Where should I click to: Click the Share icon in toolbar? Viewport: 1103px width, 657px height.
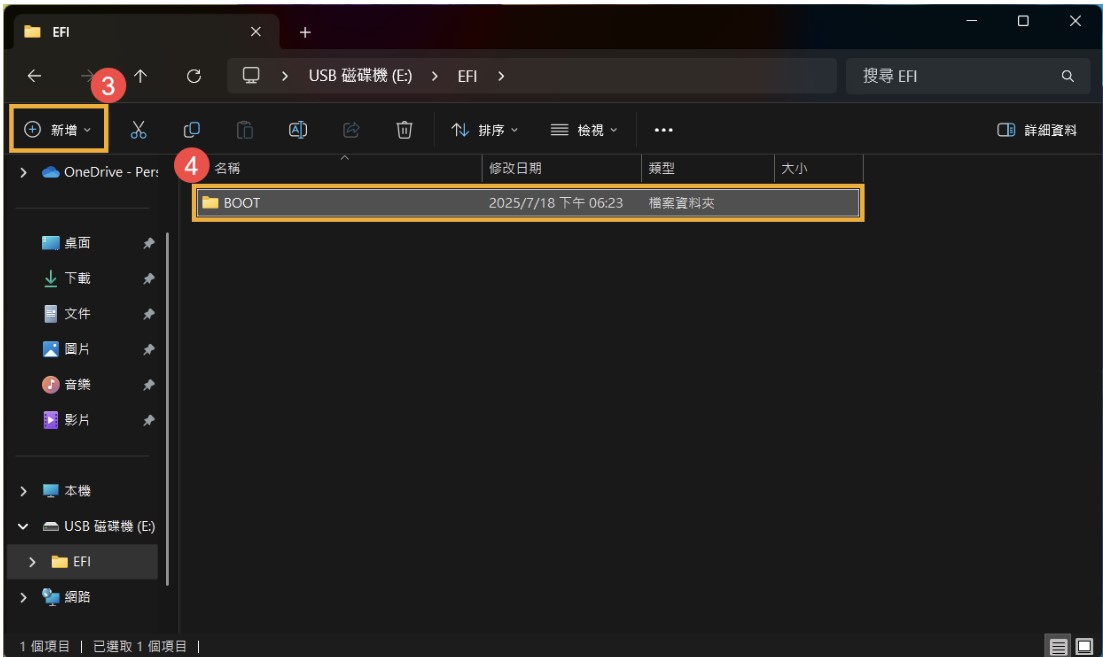tap(351, 130)
